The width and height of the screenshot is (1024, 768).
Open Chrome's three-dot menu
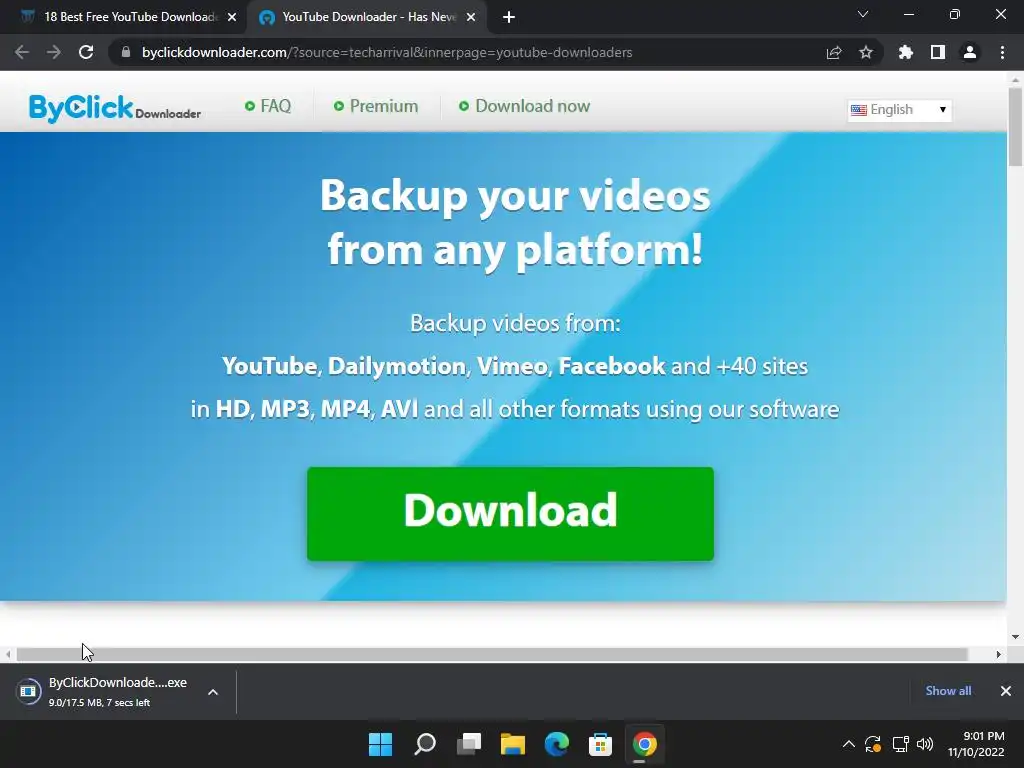click(1002, 52)
